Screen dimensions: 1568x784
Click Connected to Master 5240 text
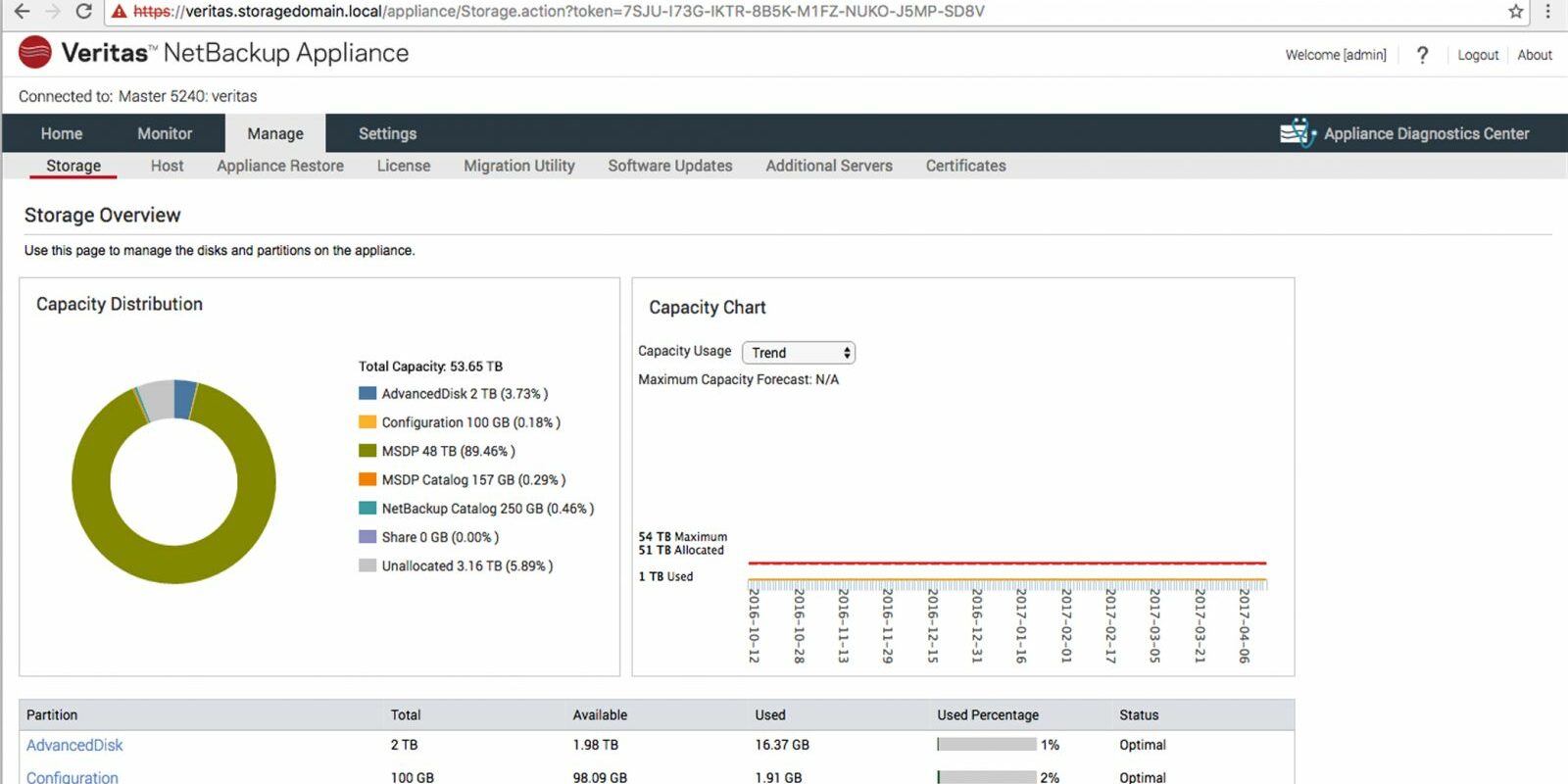[x=138, y=96]
